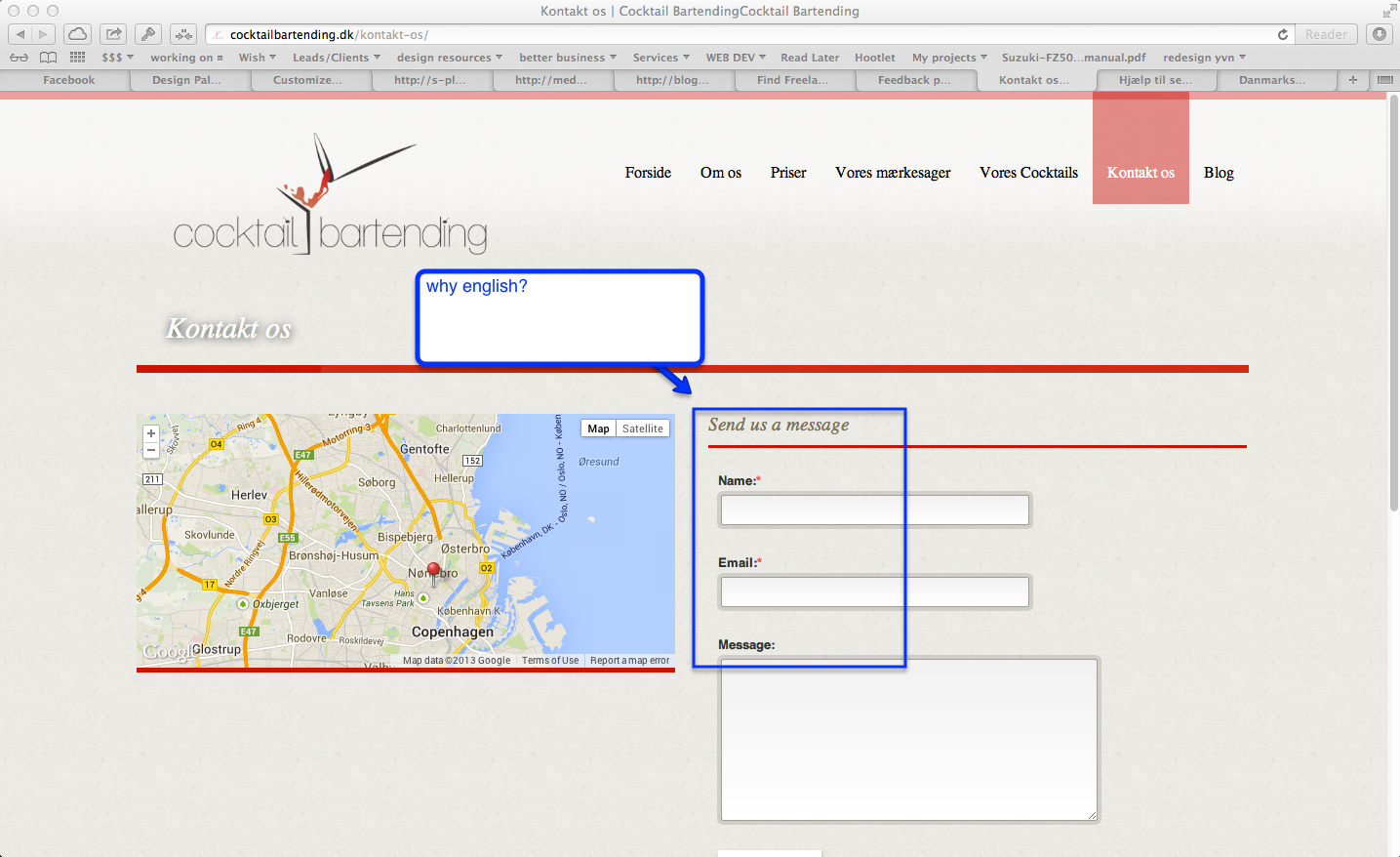Reload the page with refresh icon
Screen dimensions: 1400x857
[1282, 34]
